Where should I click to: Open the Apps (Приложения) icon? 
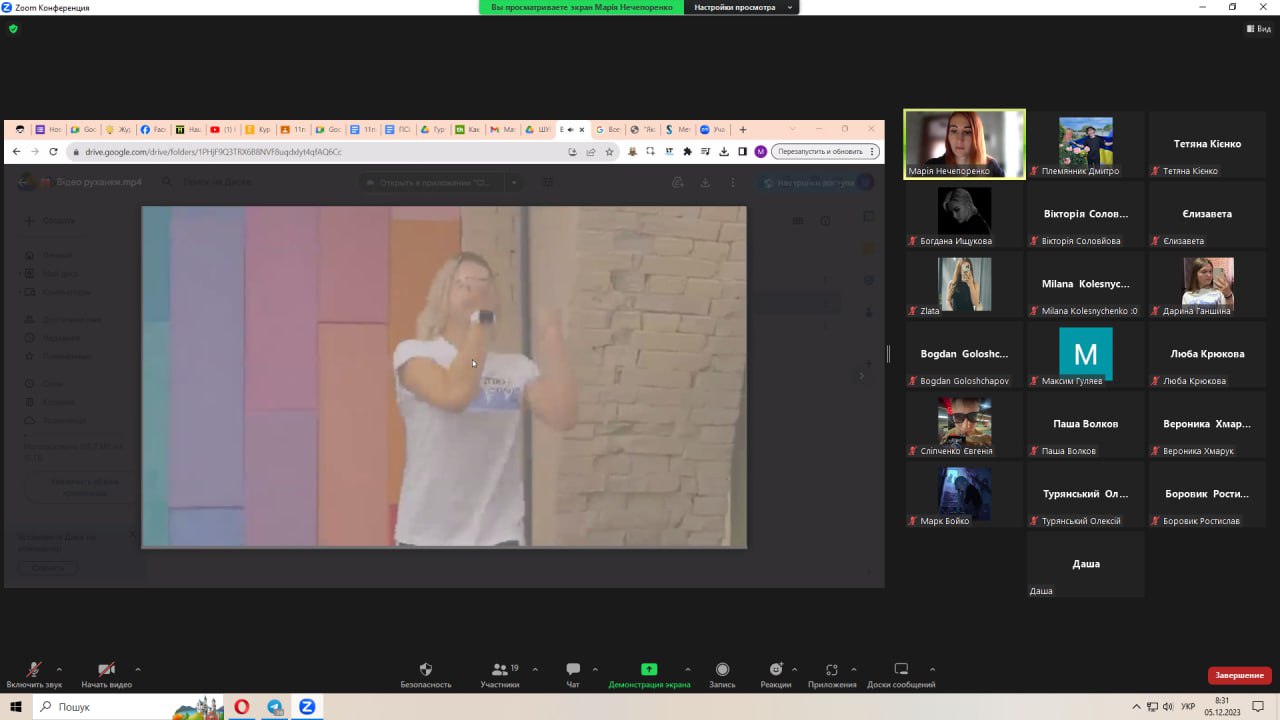[832, 670]
